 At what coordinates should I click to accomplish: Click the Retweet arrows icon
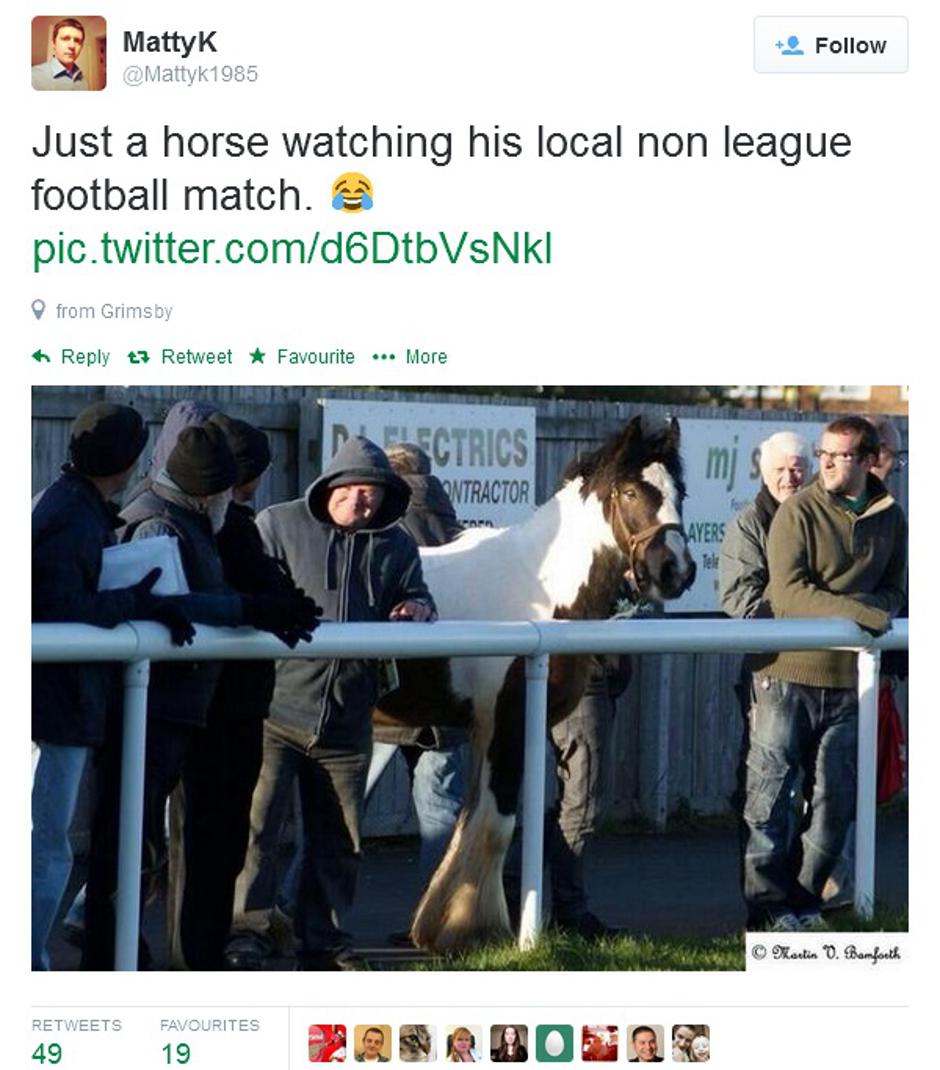pos(139,357)
